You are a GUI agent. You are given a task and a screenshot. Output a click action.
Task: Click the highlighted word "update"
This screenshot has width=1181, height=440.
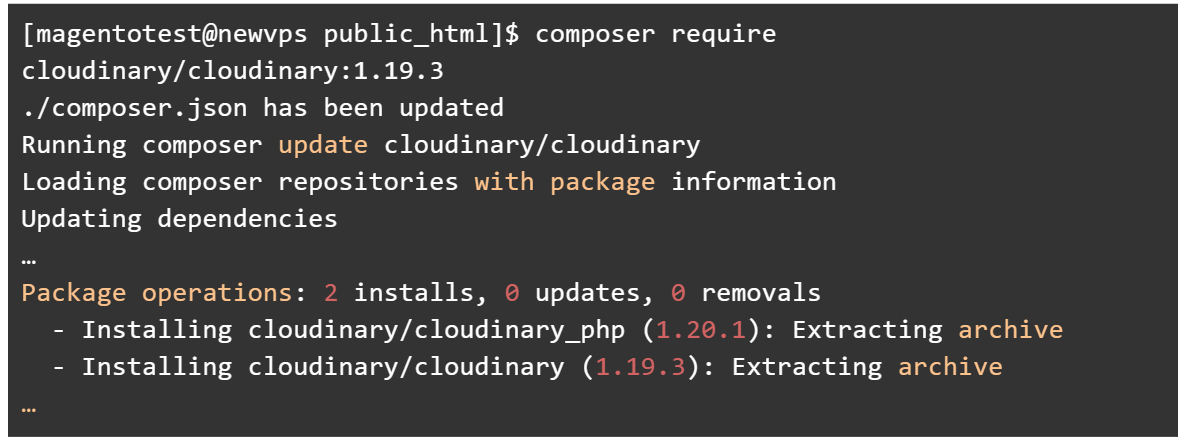click(x=323, y=145)
